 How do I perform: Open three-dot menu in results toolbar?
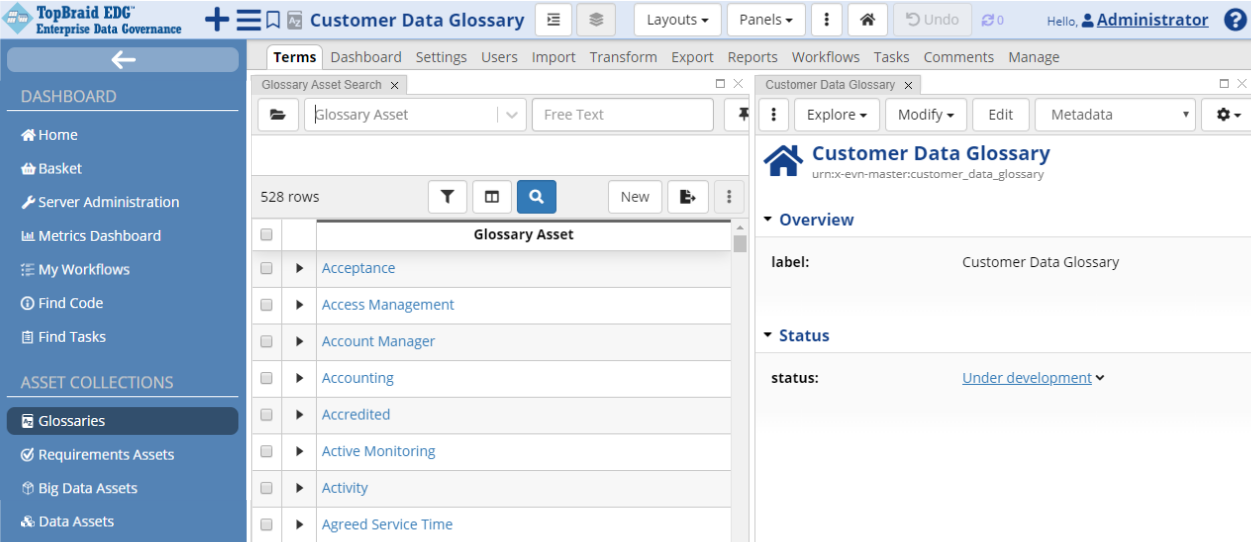pyautogui.click(x=729, y=197)
